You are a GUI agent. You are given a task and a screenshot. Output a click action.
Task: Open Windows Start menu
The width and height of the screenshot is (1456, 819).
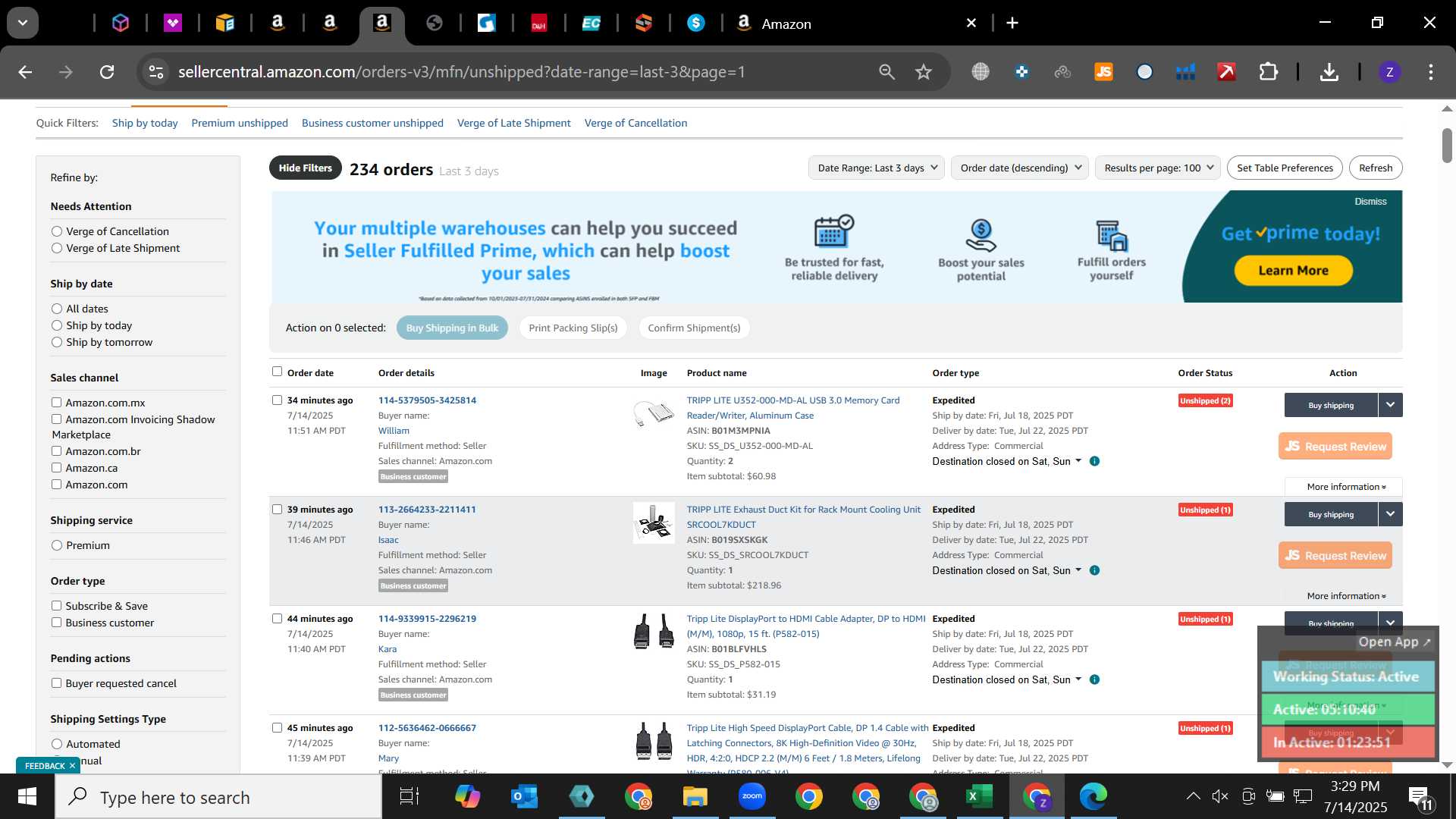click(x=27, y=796)
